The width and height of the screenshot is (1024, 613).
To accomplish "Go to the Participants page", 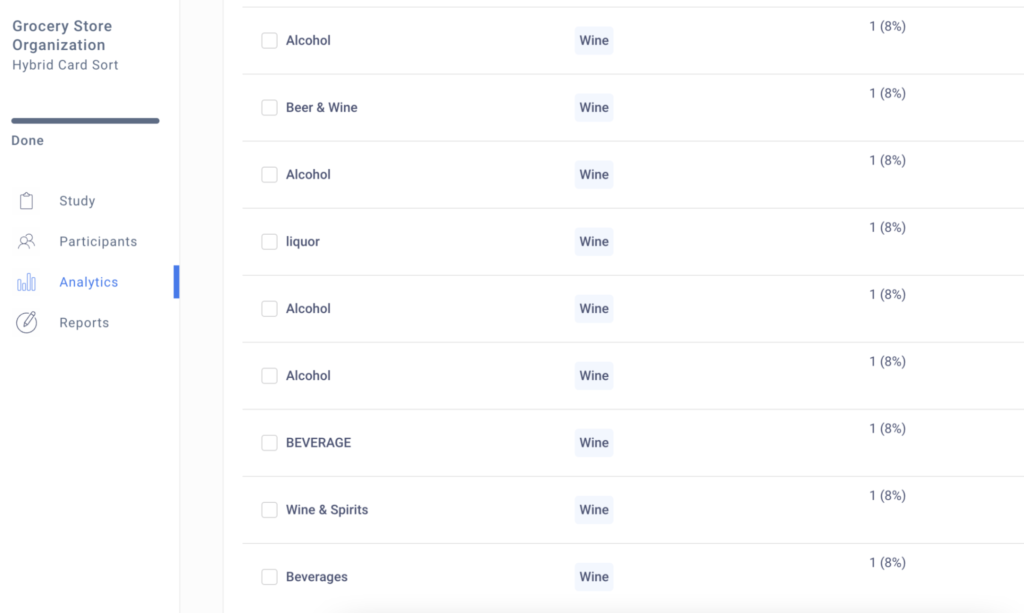I will coord(98,242).
